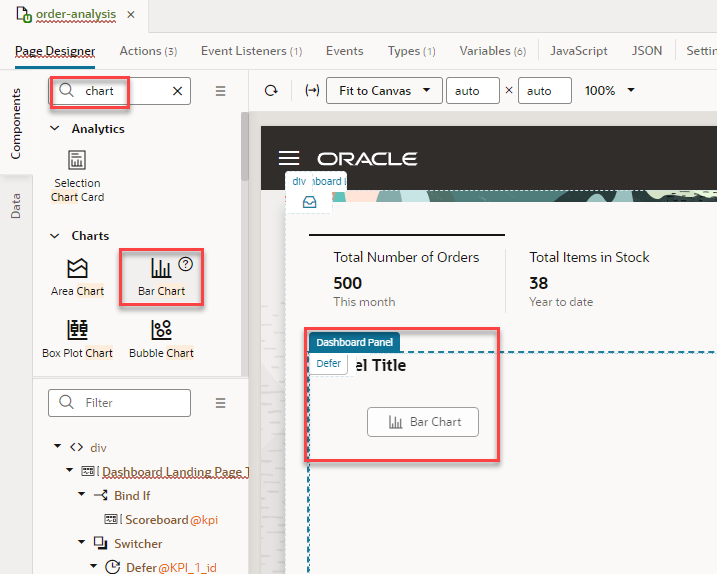Select the Bubble Chart component
Screen dimensions: 717x574
161,339
